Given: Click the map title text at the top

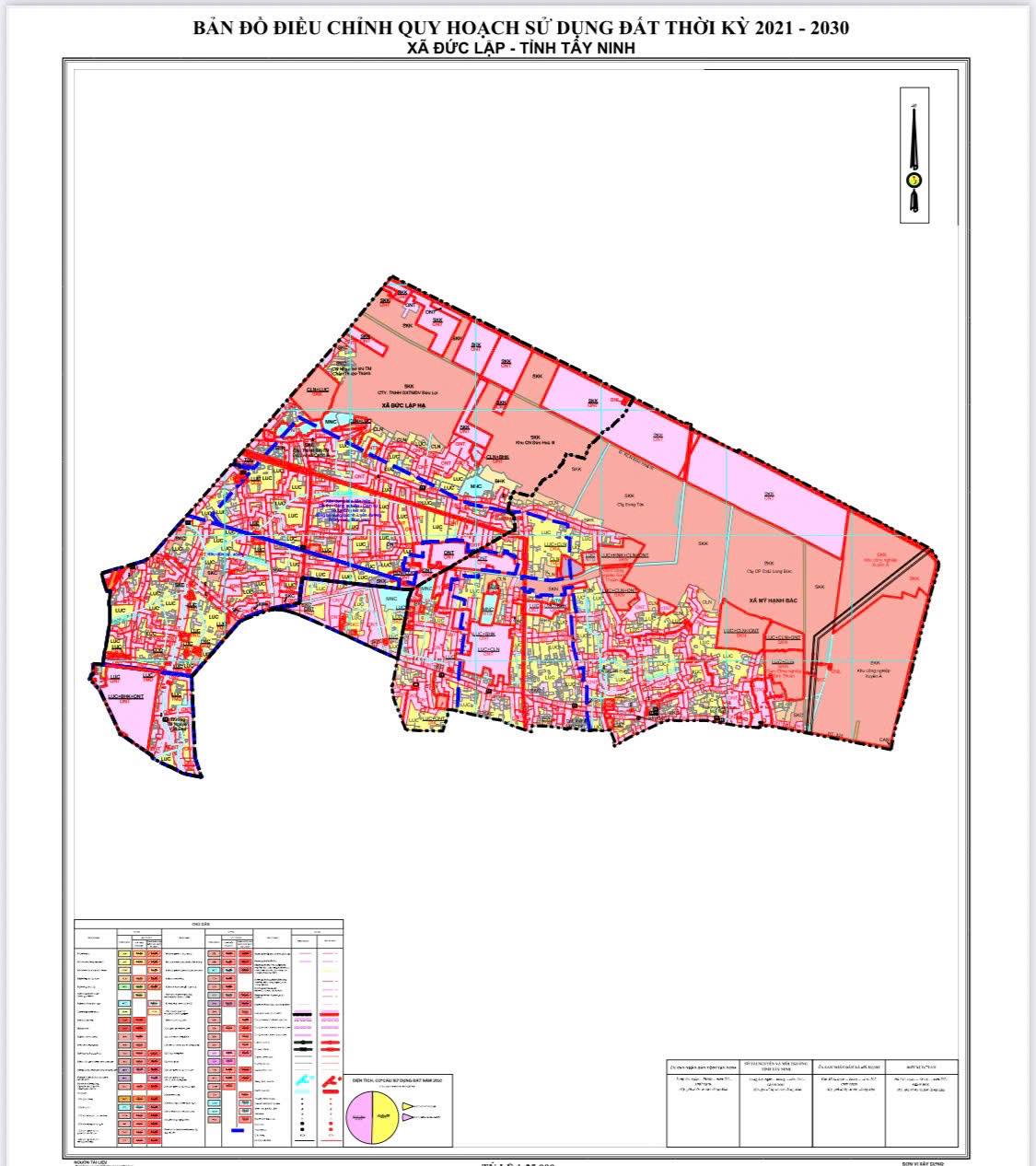Looking at the screenshot, I should 520,28.
